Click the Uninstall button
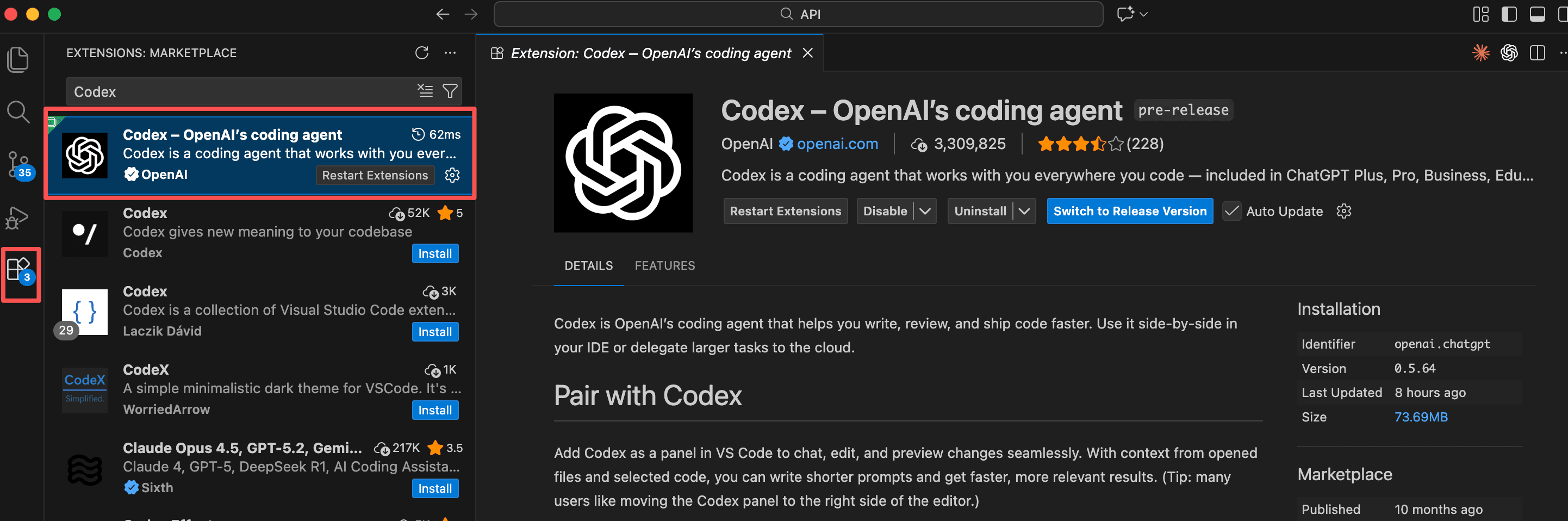1568x521 pixels. click(980, 211)
